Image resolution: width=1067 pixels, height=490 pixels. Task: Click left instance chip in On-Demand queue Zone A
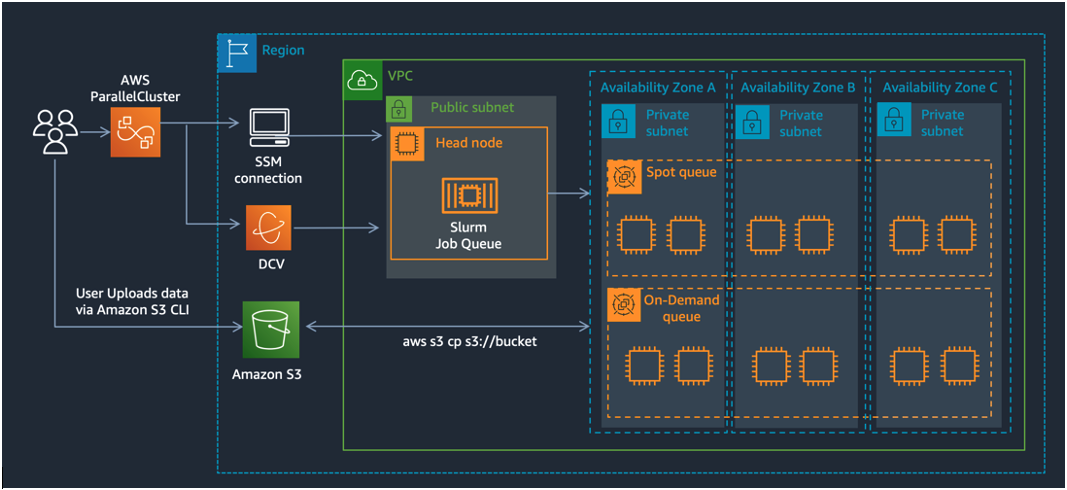tap(645, 364)
